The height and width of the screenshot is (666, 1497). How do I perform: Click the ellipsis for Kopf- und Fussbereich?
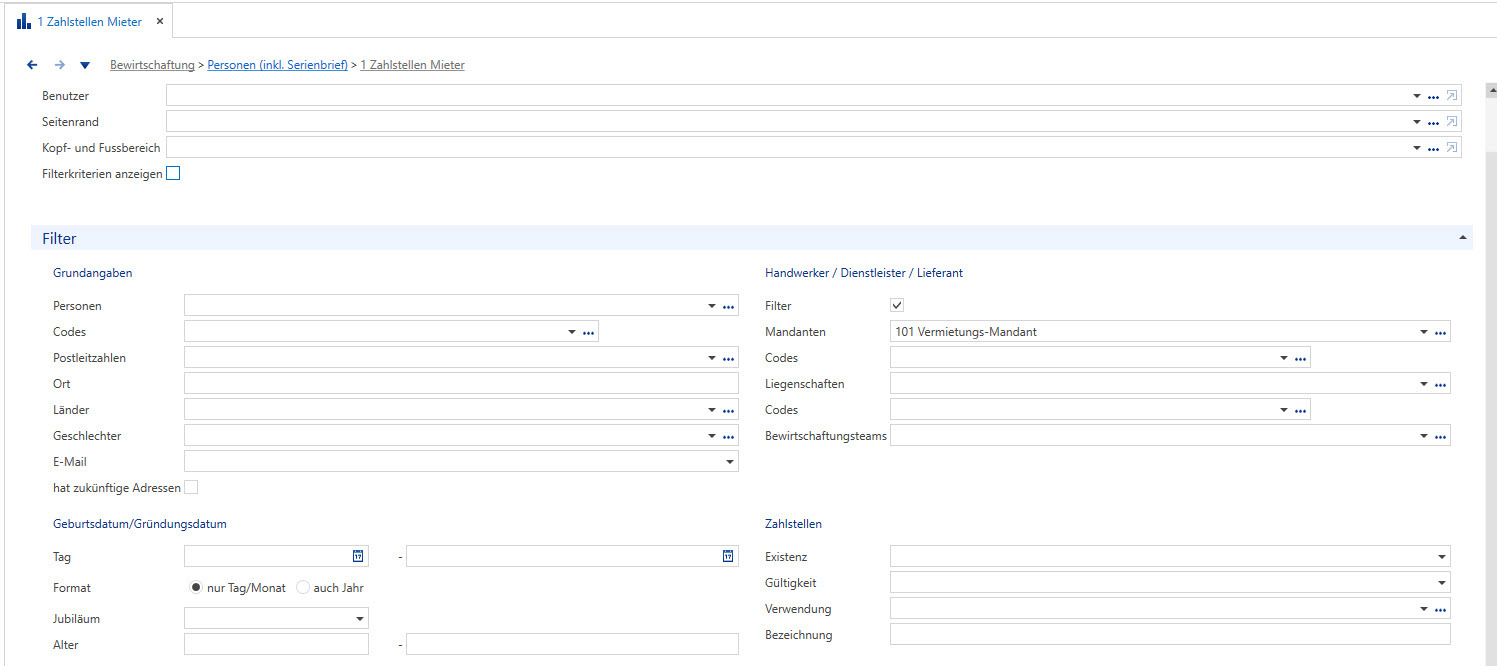(1433, 148)
